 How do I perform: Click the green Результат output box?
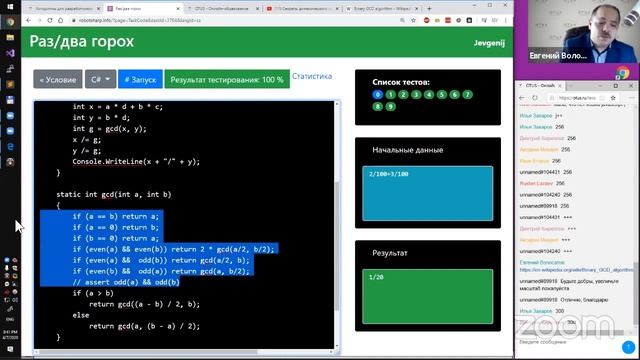click(x=428, y=296)
